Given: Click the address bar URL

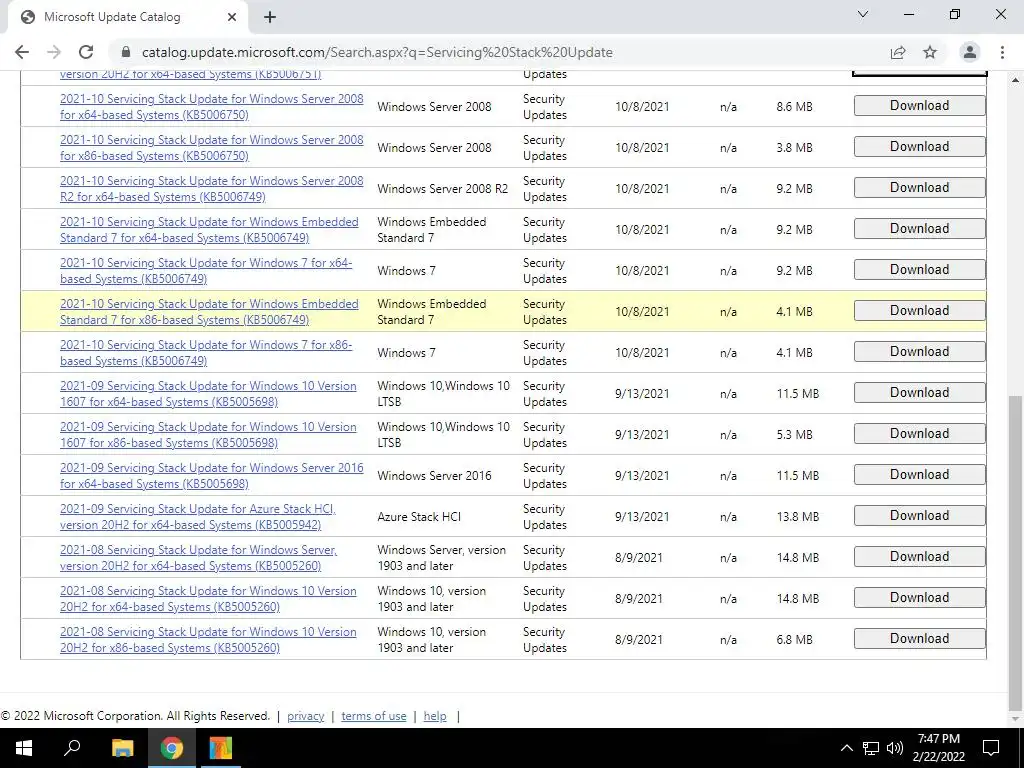Looking at the screenshot, I should pyautogui.click(x=377, y=52).
